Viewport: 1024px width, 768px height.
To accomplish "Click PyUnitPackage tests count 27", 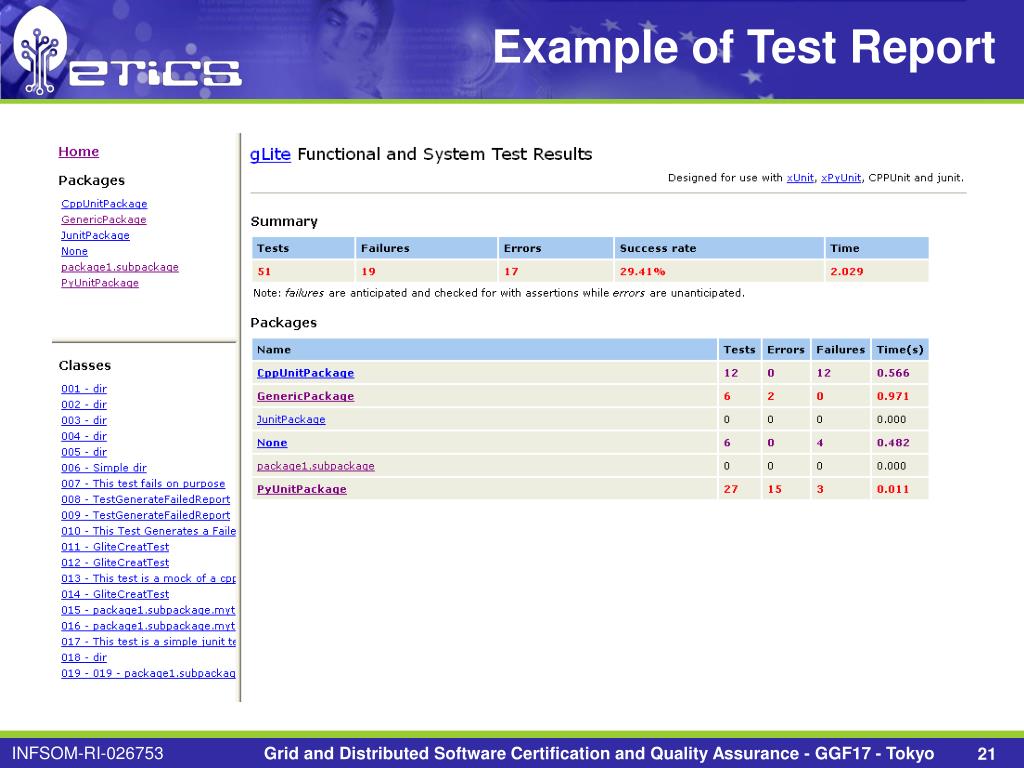I will coord(731,489).
